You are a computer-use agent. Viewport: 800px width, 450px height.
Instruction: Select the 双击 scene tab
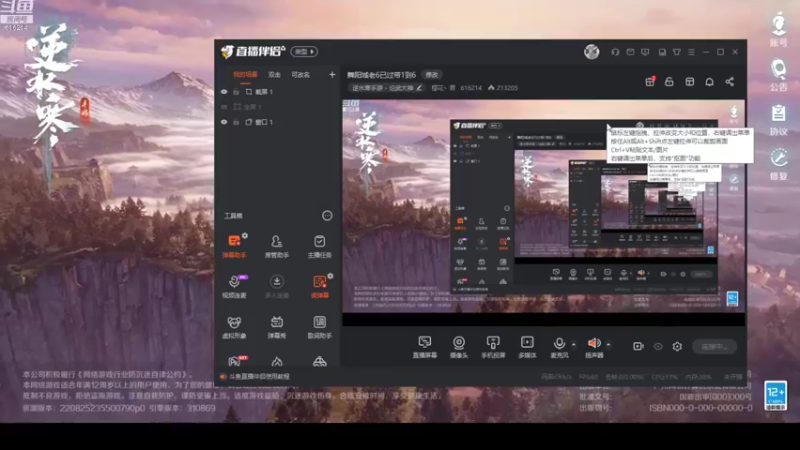[x=274, y=74]
